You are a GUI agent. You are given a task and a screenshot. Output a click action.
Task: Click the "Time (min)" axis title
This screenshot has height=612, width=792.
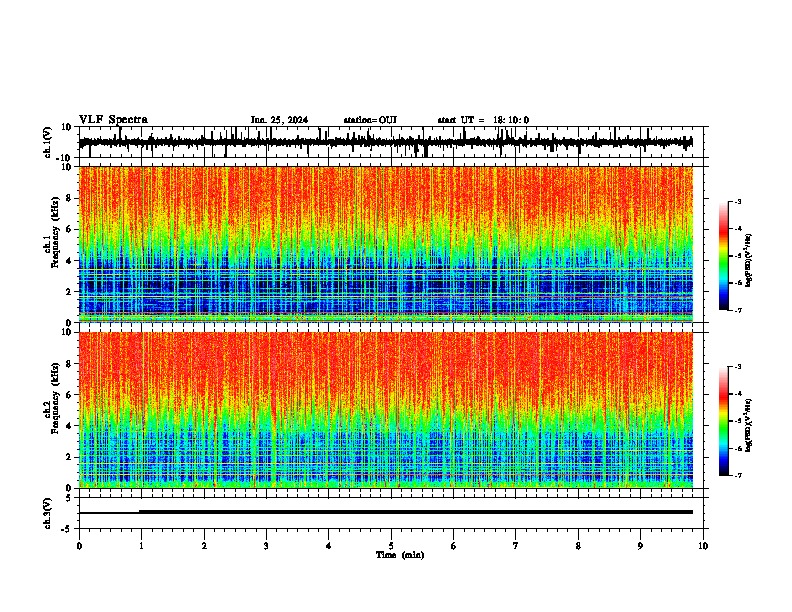tap(400, 555)
